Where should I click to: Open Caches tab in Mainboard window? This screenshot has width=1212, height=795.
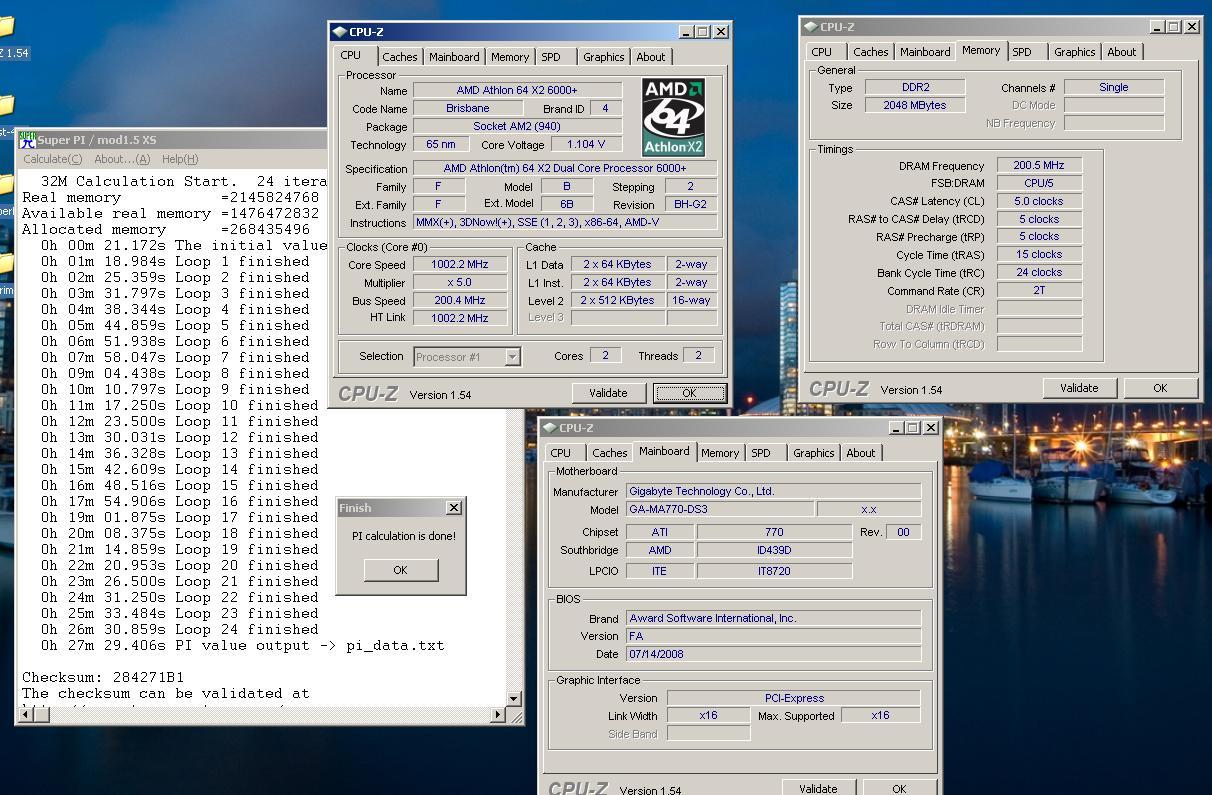point(610,453)
